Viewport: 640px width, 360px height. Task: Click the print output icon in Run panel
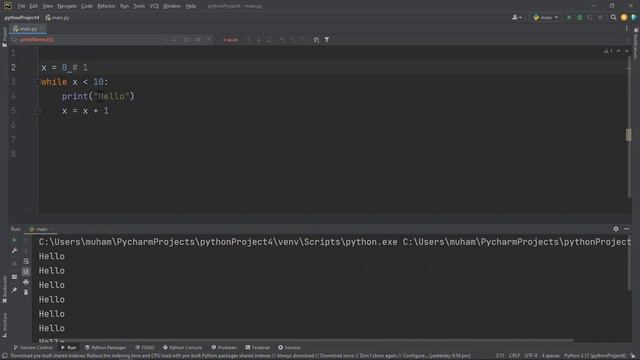point(26,282)
